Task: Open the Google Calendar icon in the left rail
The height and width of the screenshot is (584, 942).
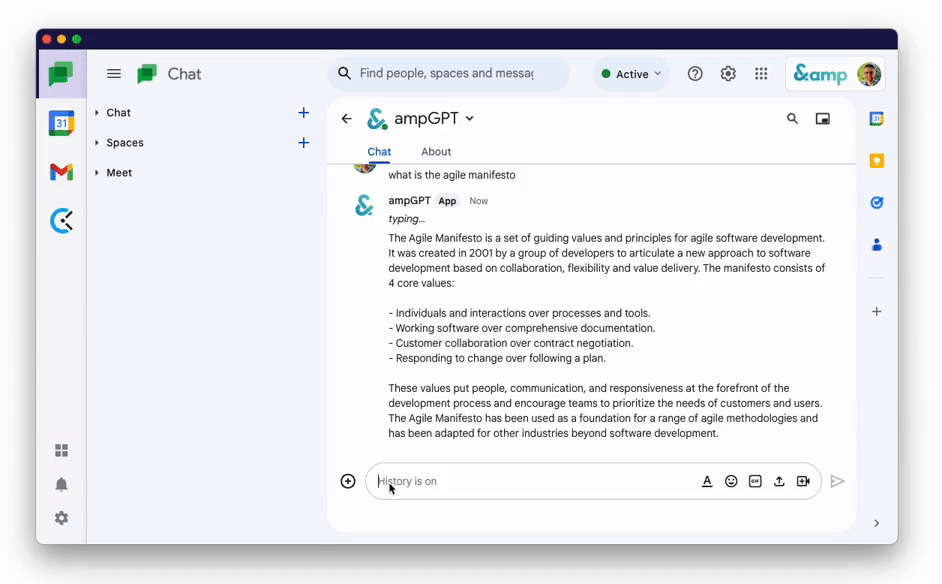Action: (61, 123)
